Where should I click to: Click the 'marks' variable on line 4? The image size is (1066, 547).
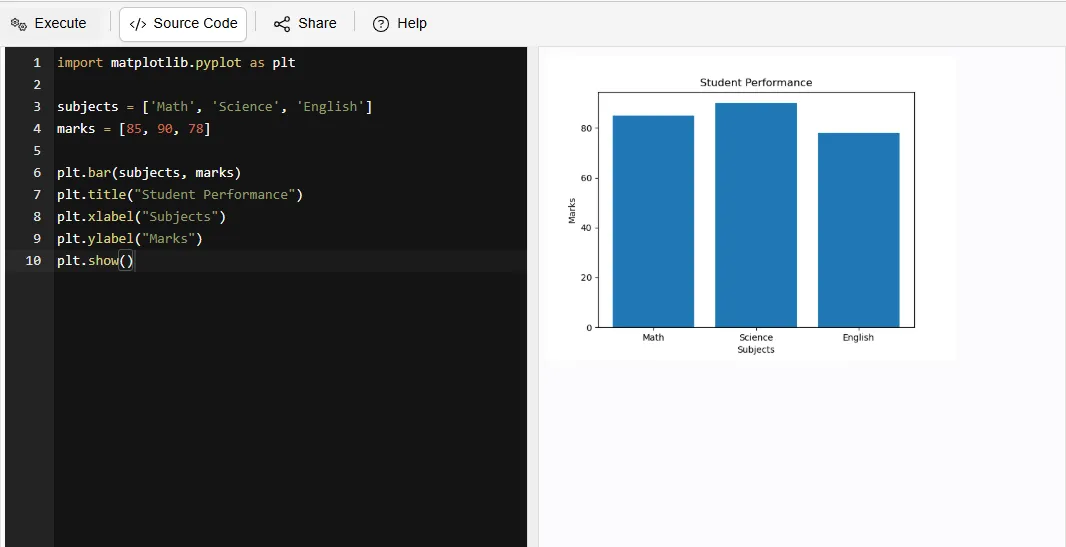pos(76,128)
